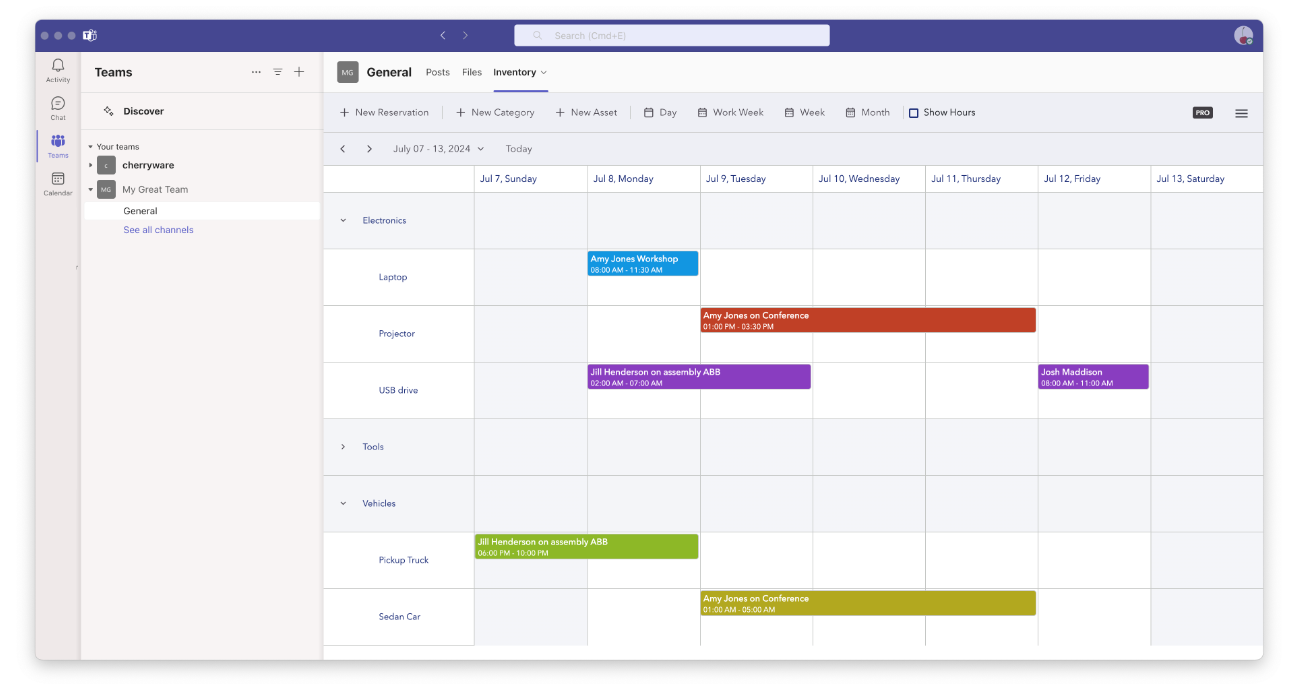Expand the Tools category
The width and height of the screenshot is (1300, 691).
pyautogui.click(x=343, y=446)
